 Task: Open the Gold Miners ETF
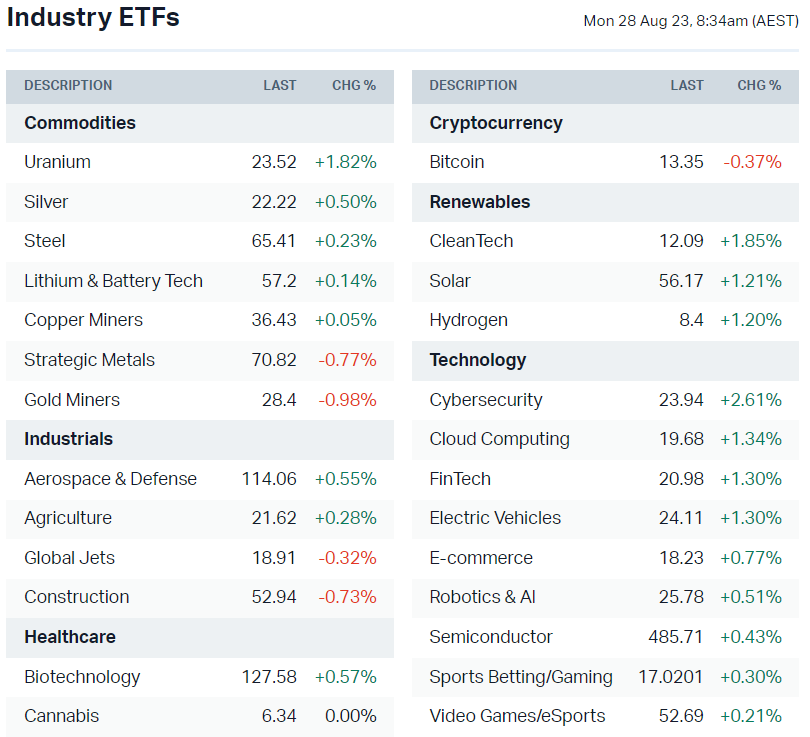[x=72, y=400]
